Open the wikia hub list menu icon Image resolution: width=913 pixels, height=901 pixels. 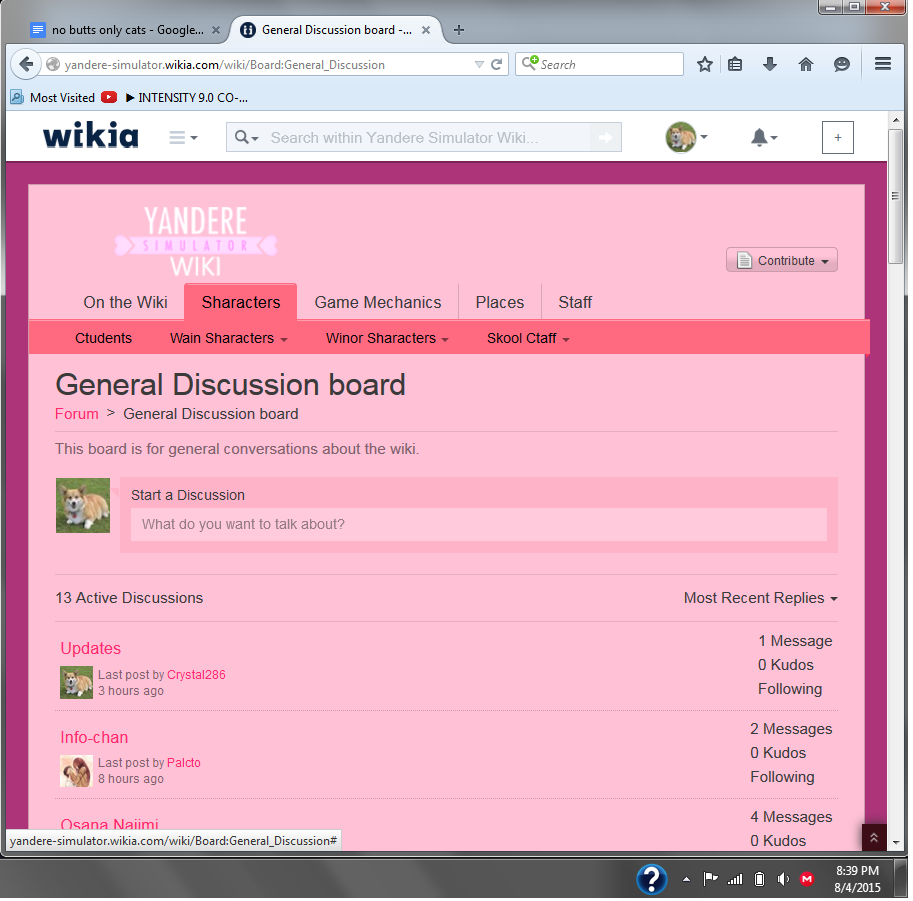[183, 137]
